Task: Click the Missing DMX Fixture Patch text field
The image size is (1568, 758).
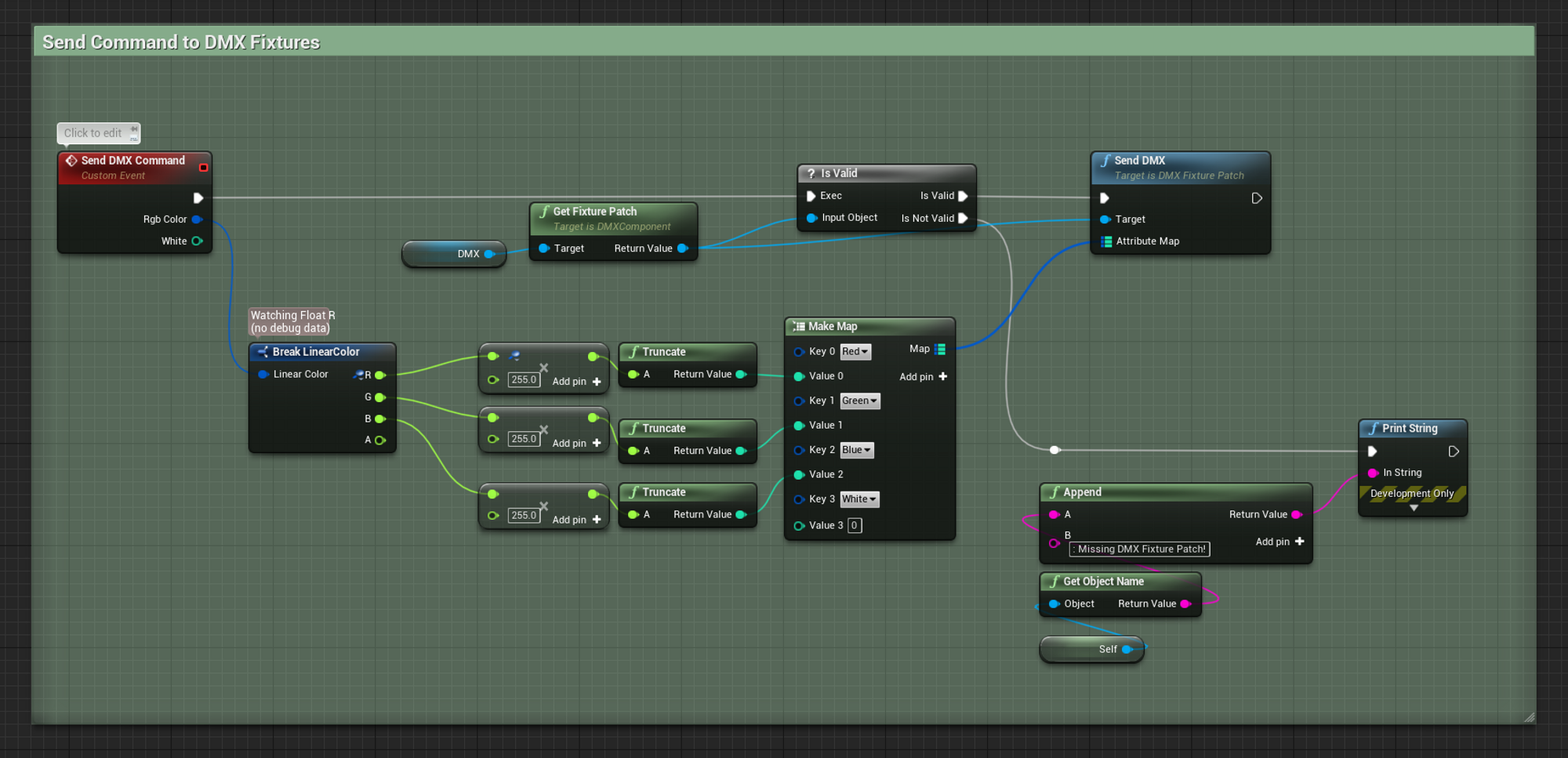Action: [x=1140, y=549]
